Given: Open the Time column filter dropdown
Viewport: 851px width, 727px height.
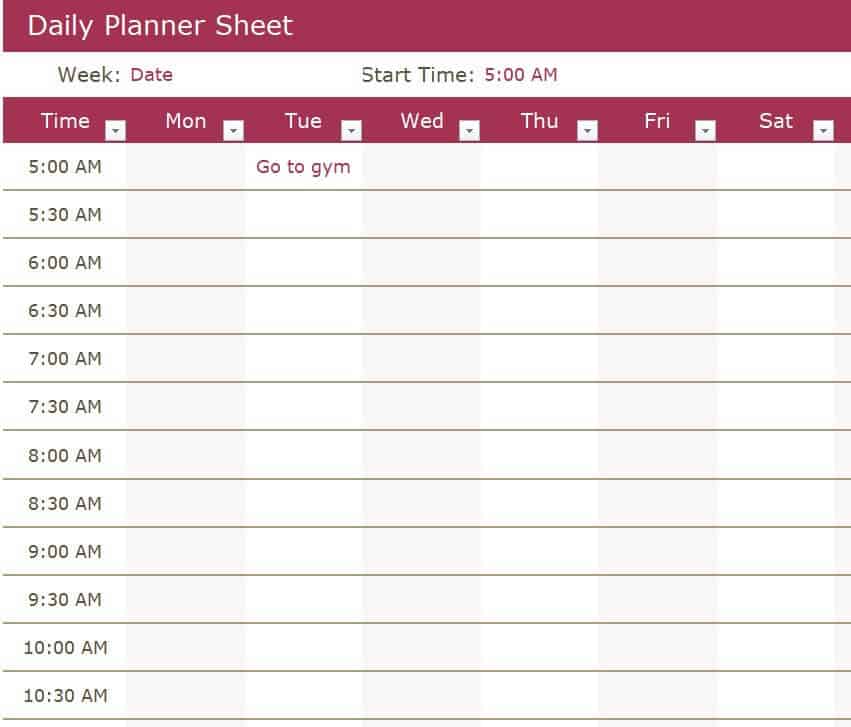Looking at the screenshot, I should 116,131.
